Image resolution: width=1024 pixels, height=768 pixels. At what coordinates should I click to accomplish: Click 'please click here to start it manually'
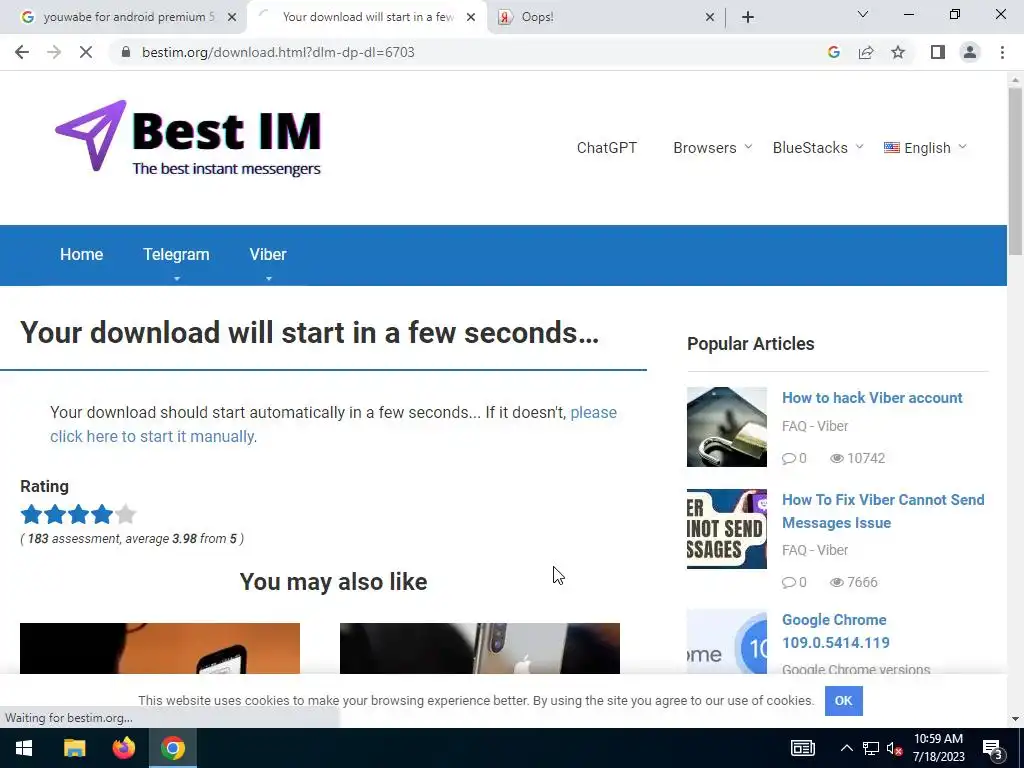pyautogui.click(x=333, y=424)
